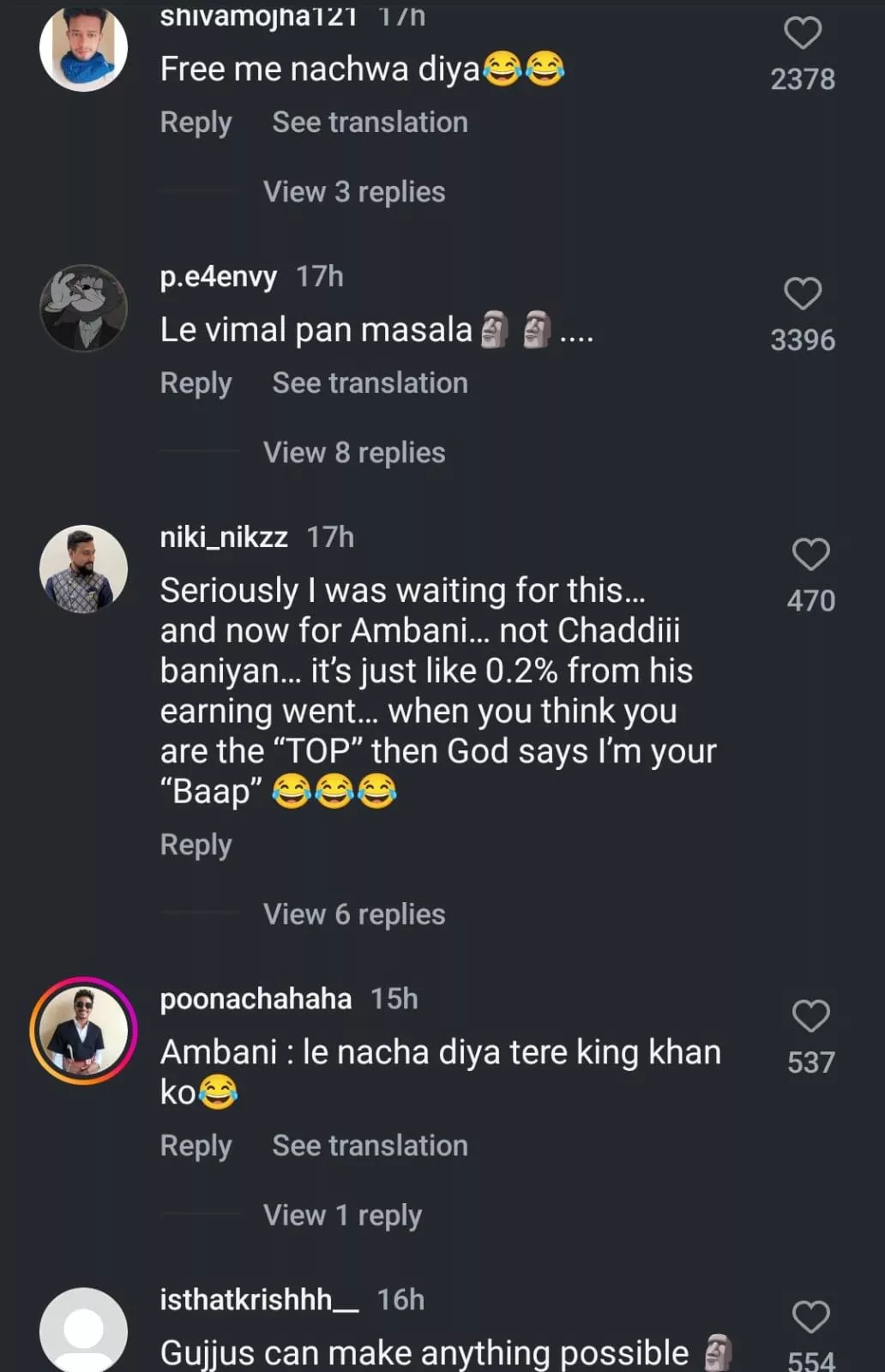Translate poonachahaha's Ambani comment
885x1372 pixels.
tap(370, 1146)
